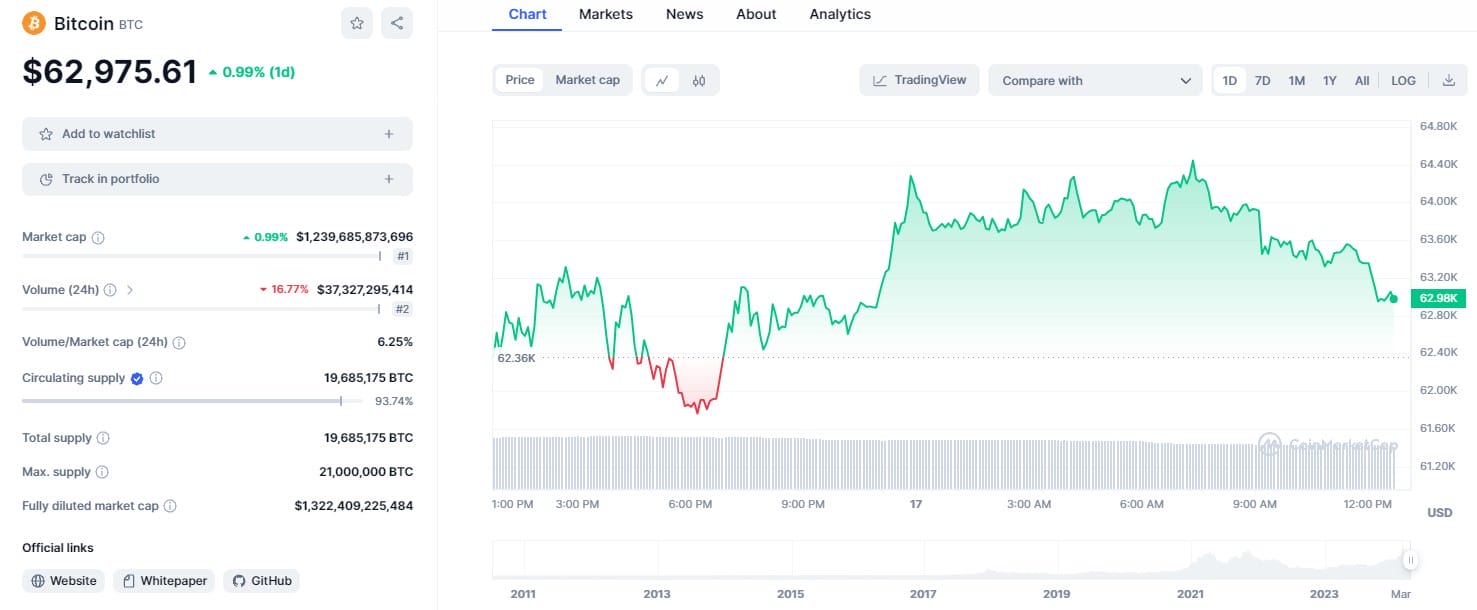Open the Compare with dropdown

[x=1095, y=81]
